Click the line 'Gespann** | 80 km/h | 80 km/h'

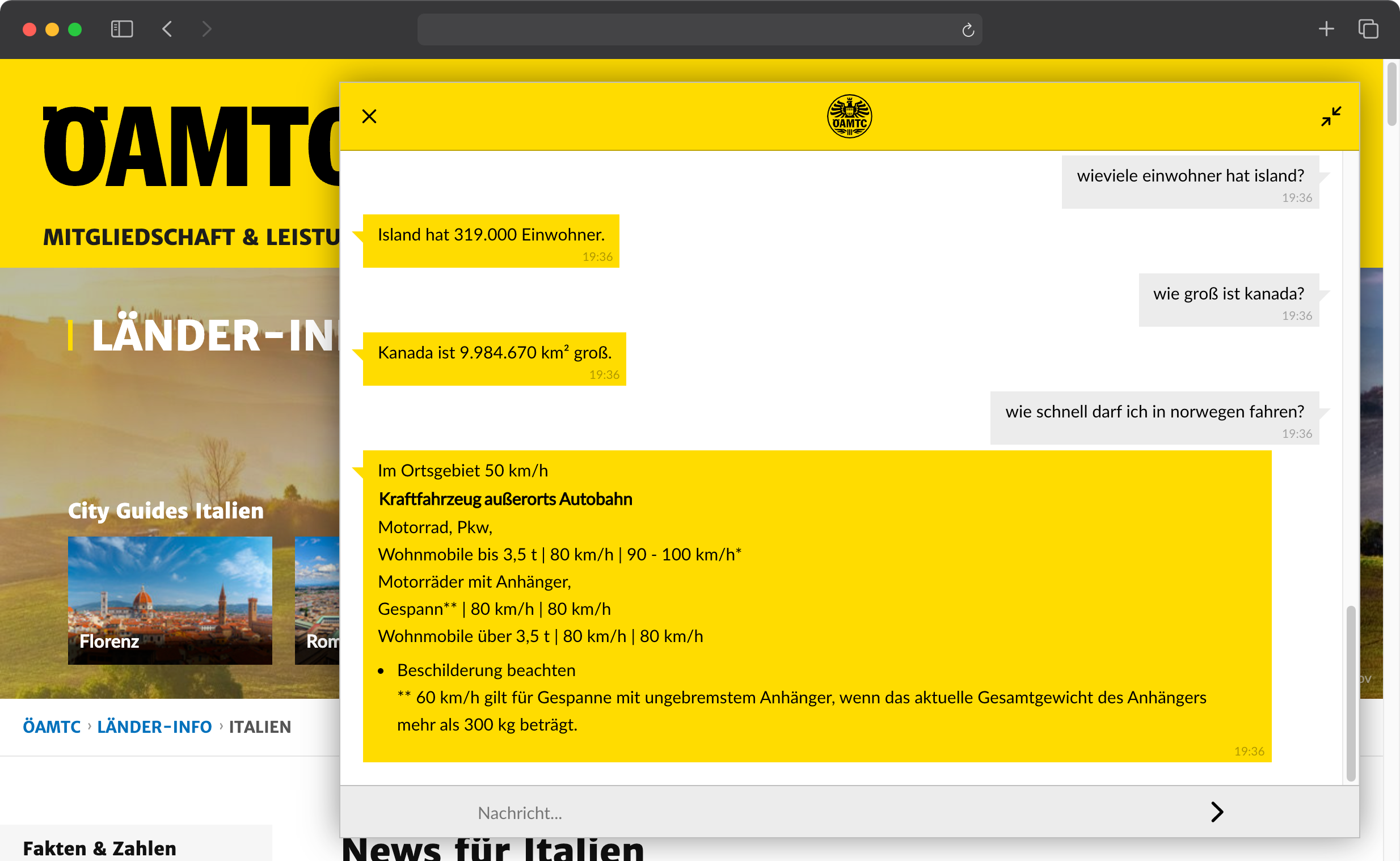[x=494, y=609]
